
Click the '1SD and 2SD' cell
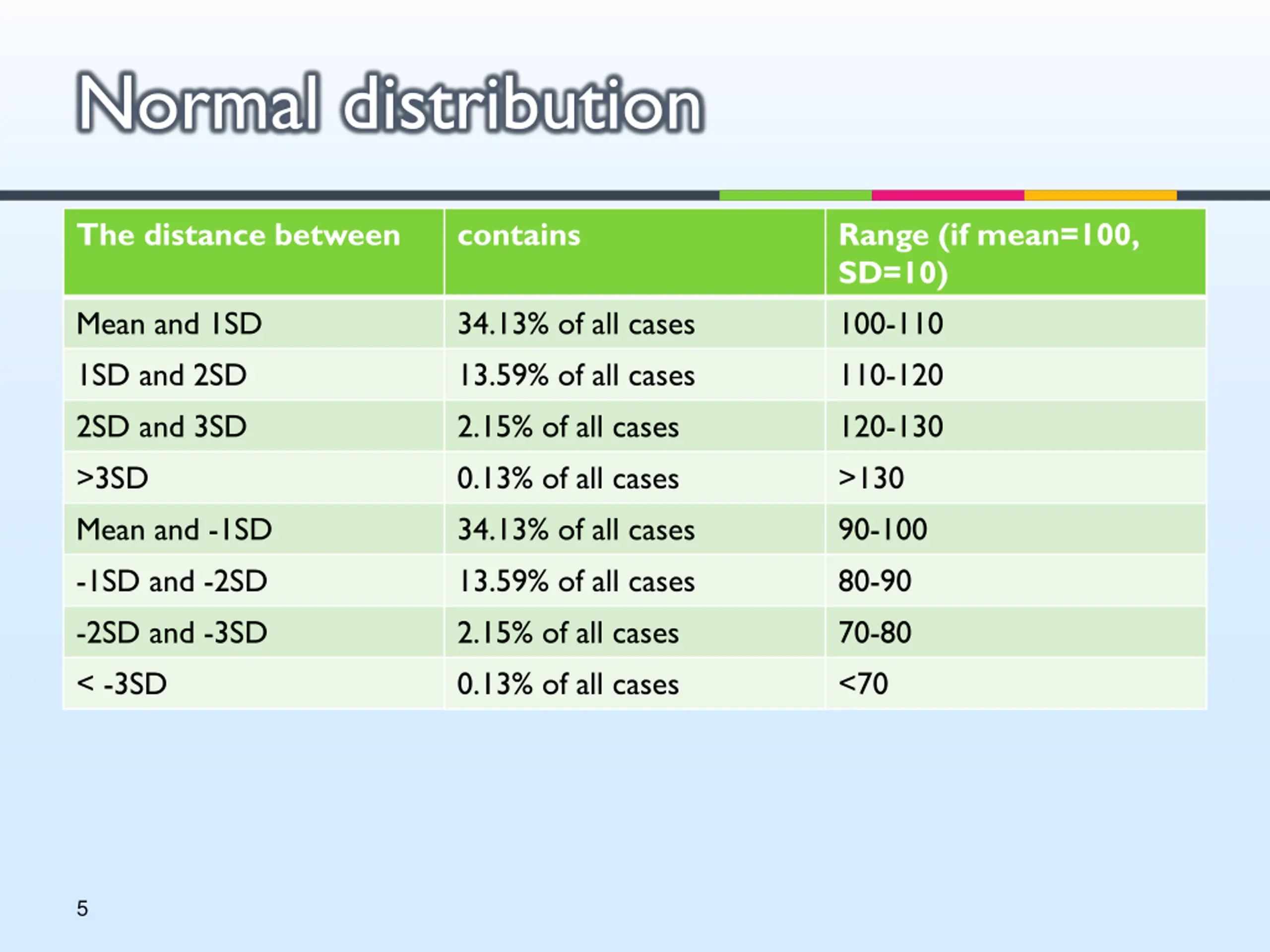click(254, 375)
